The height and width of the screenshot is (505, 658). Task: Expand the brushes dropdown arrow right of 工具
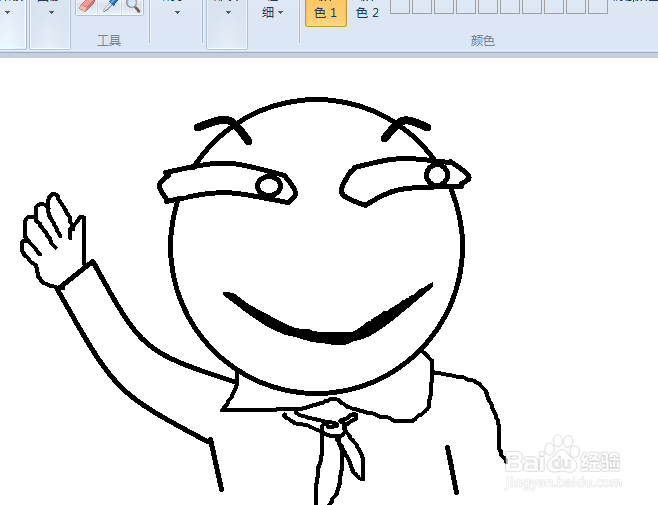click(x=177, y=13)
